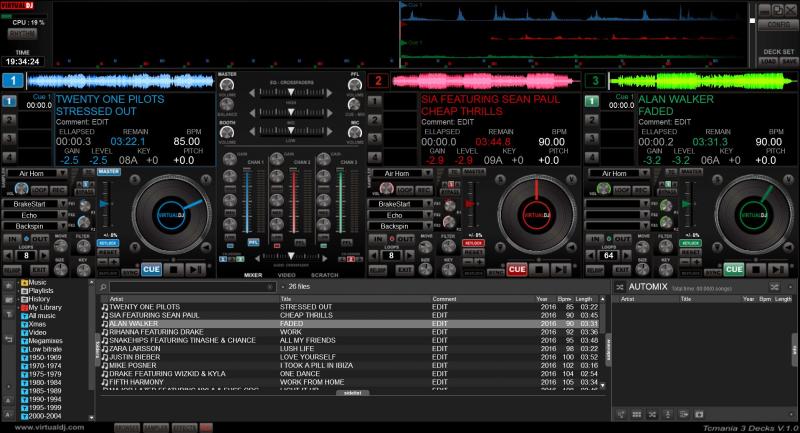Play or pause deck 3
The image size is (800, 433).
778,269
